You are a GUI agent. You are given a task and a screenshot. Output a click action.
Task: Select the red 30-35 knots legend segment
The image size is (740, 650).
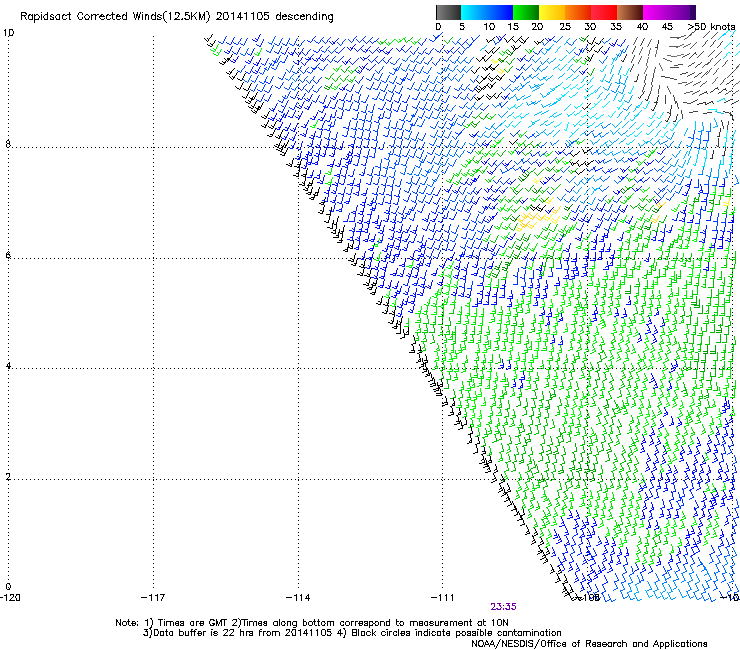point(604,12)
